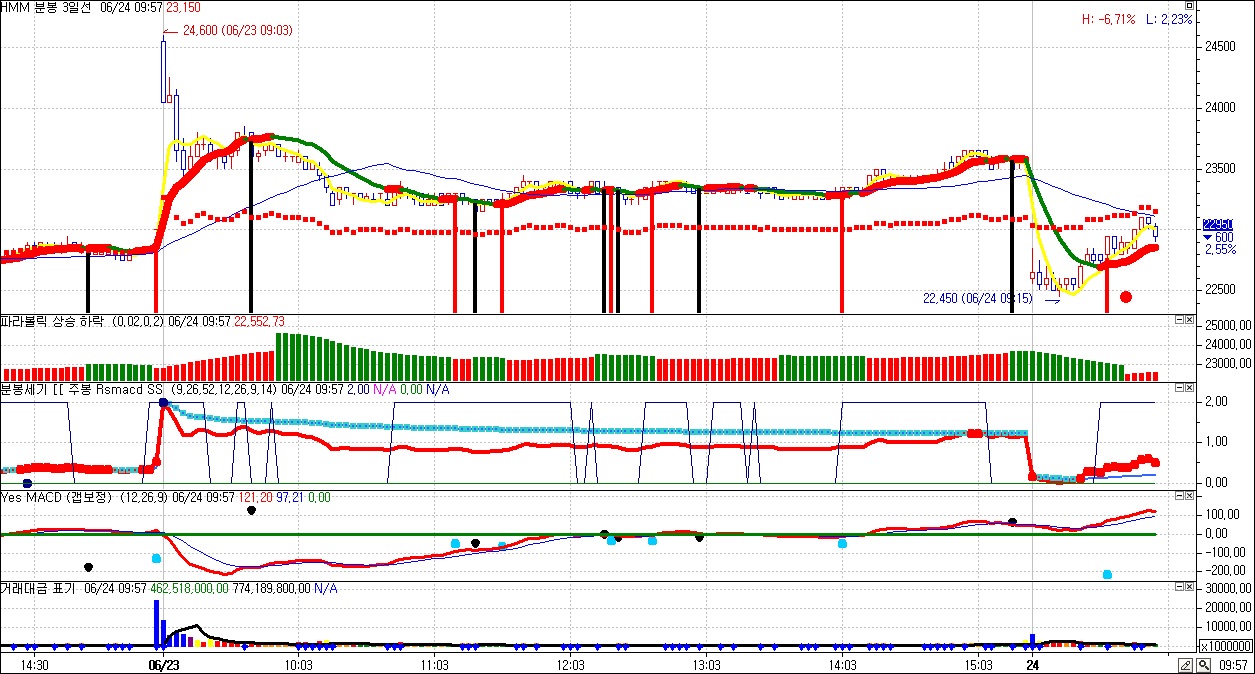Click the magnifier zoom icon
Viewport: 1255px width, 674px height.
[x=1203, y=665]
